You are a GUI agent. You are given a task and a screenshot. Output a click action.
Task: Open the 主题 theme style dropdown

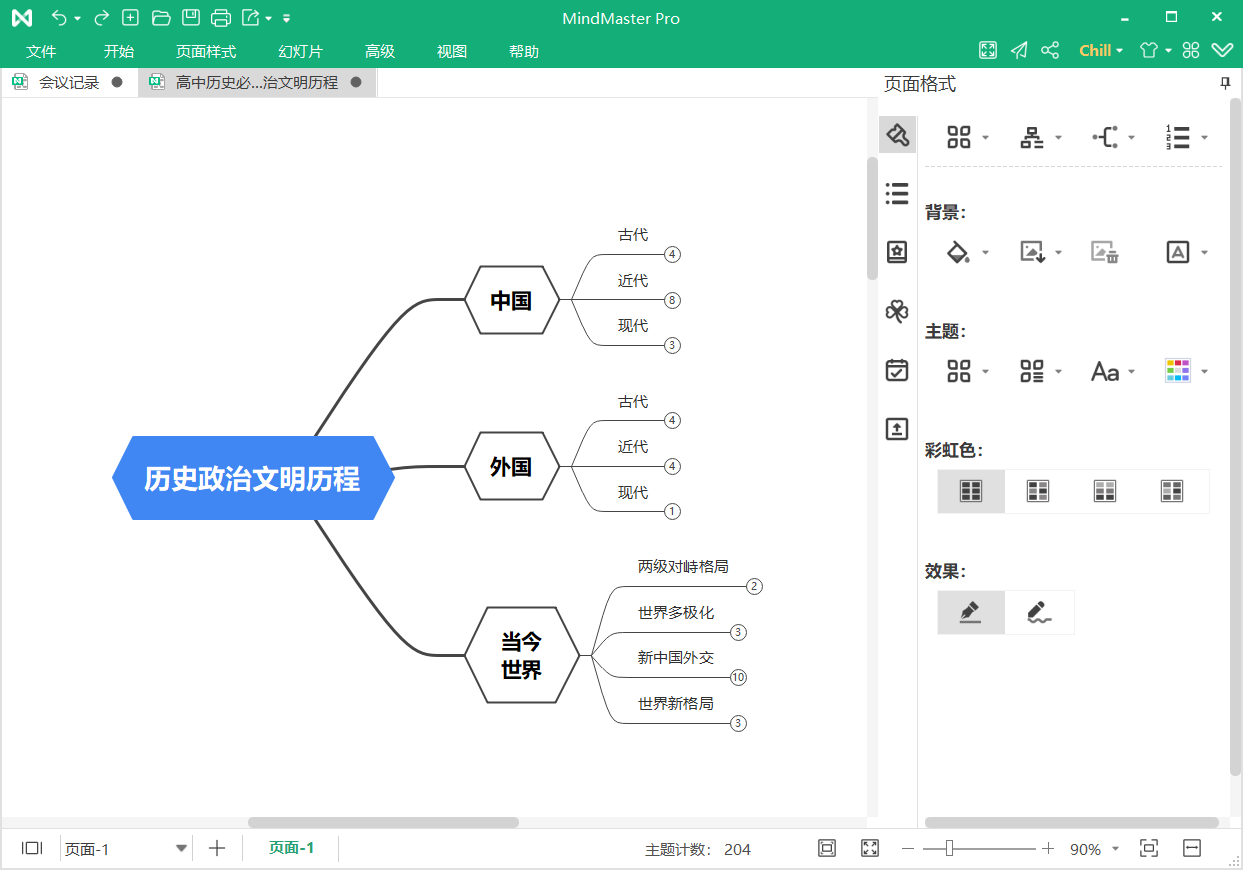[968, 372]
